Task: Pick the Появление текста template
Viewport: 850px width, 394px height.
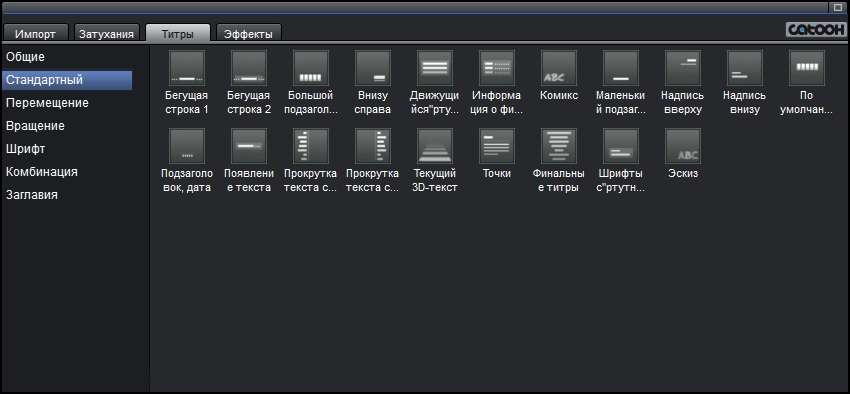Action: click(249, 146)
